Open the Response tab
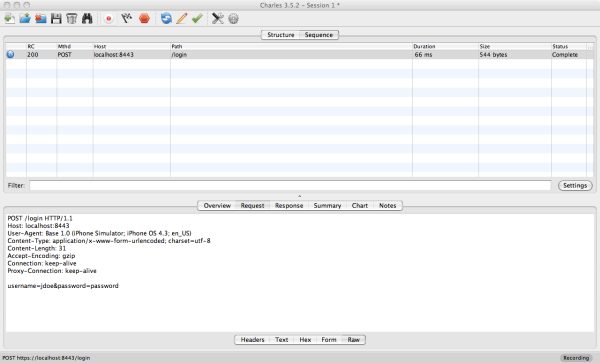 (x=289, y=205)
